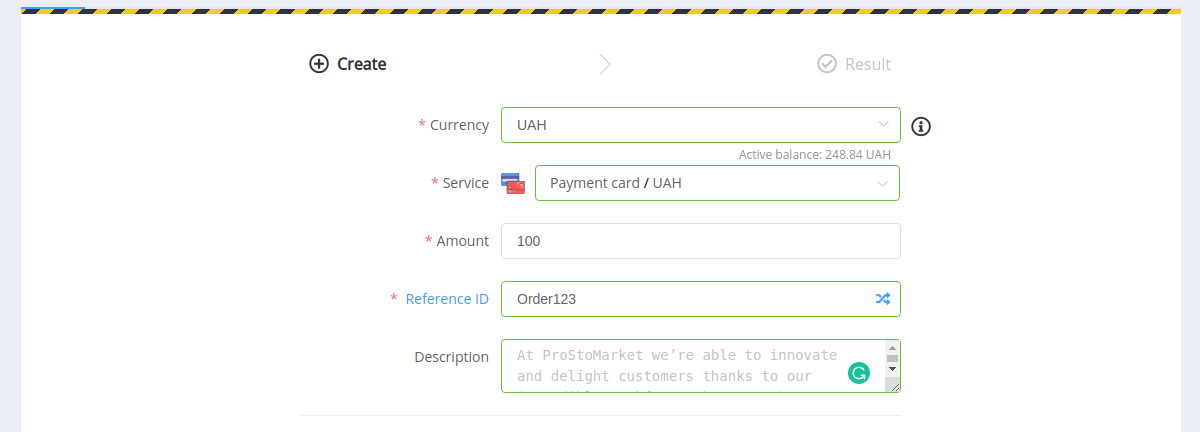This screenshot has width=1200, height=432.
Task: Follow the blue Reference ID link label
Action: pyautogui.click(x=447, y=298)
